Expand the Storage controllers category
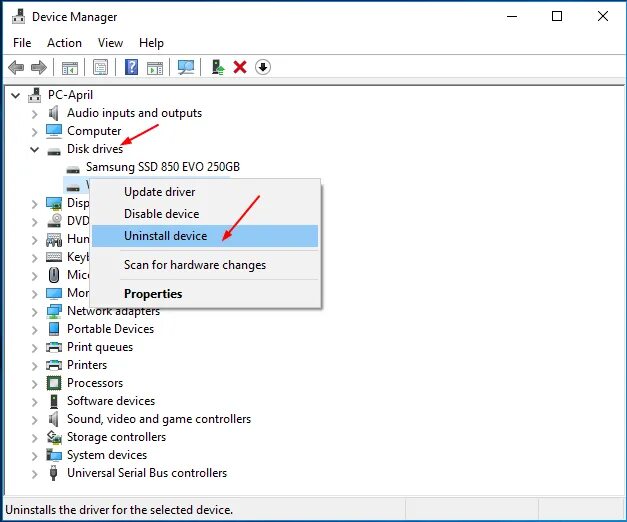 click(35, 438)
